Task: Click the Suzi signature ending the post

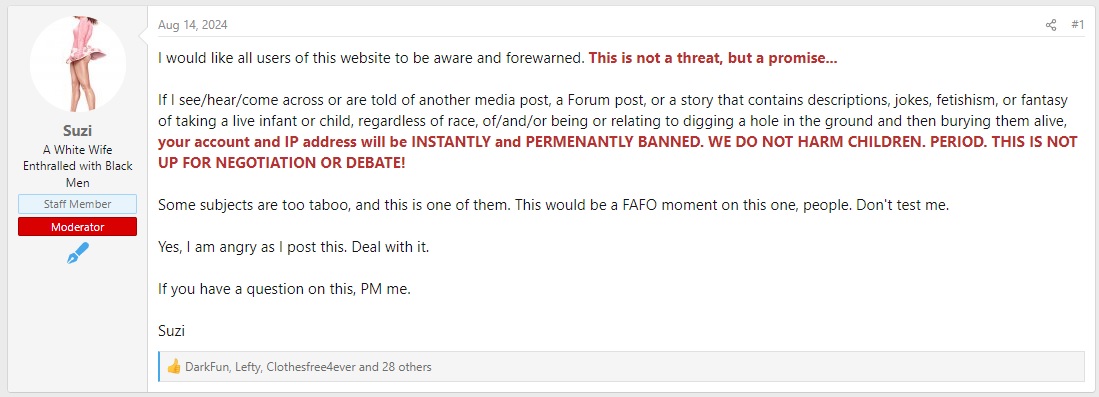Action: click(x=172, y=331)
